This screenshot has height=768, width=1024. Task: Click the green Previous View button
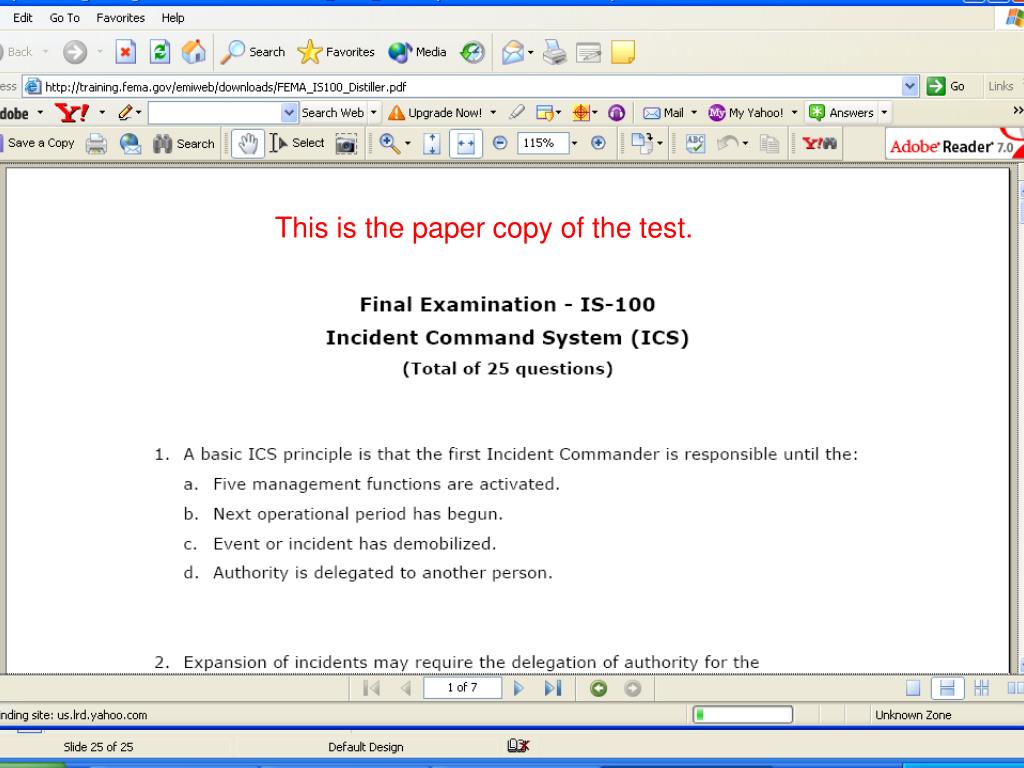click(x=598, y=688)
